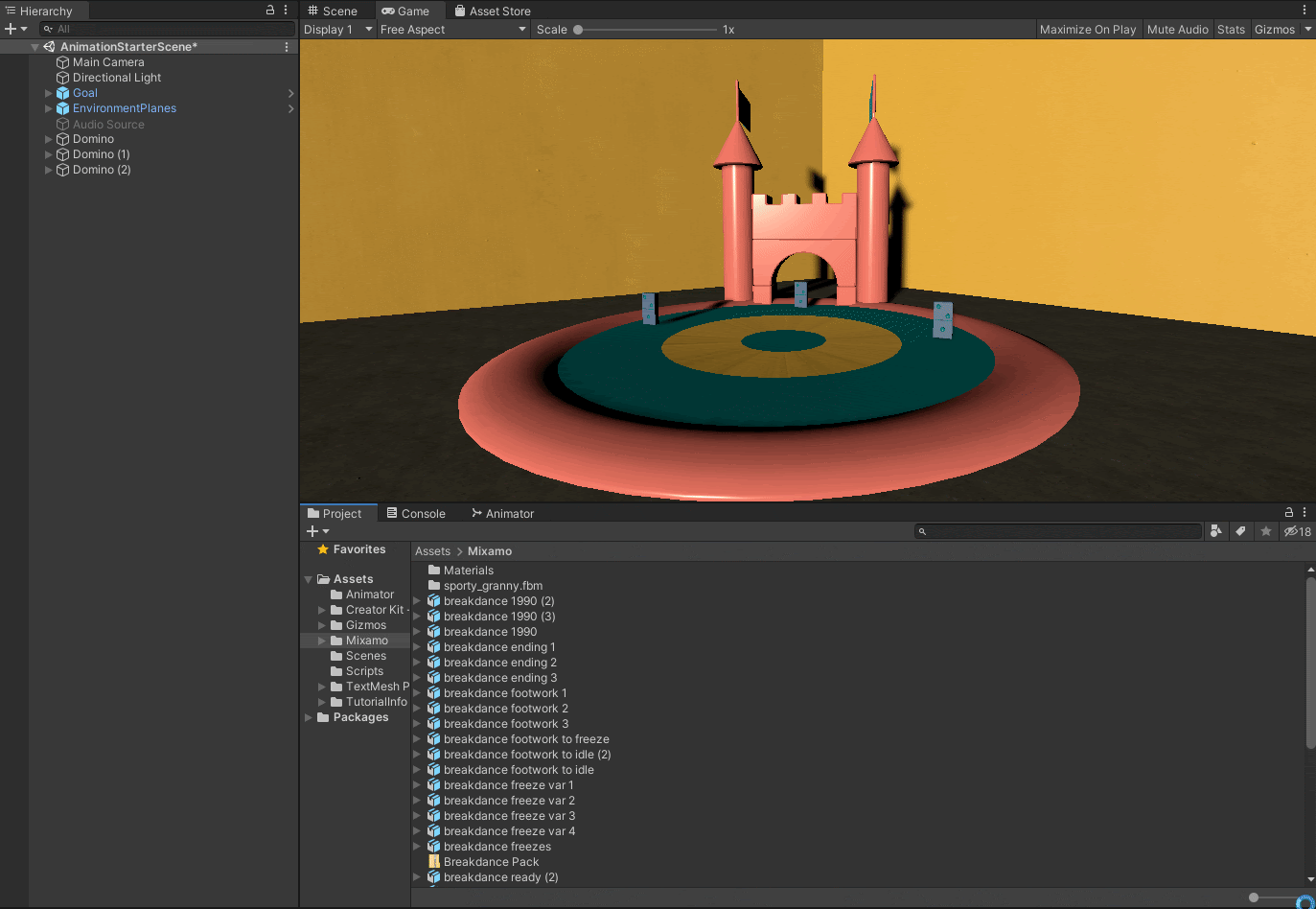The image size is (1316, 909).
Task: Click the Hierarchy panel lock icon
Action: tap(270, 10)
